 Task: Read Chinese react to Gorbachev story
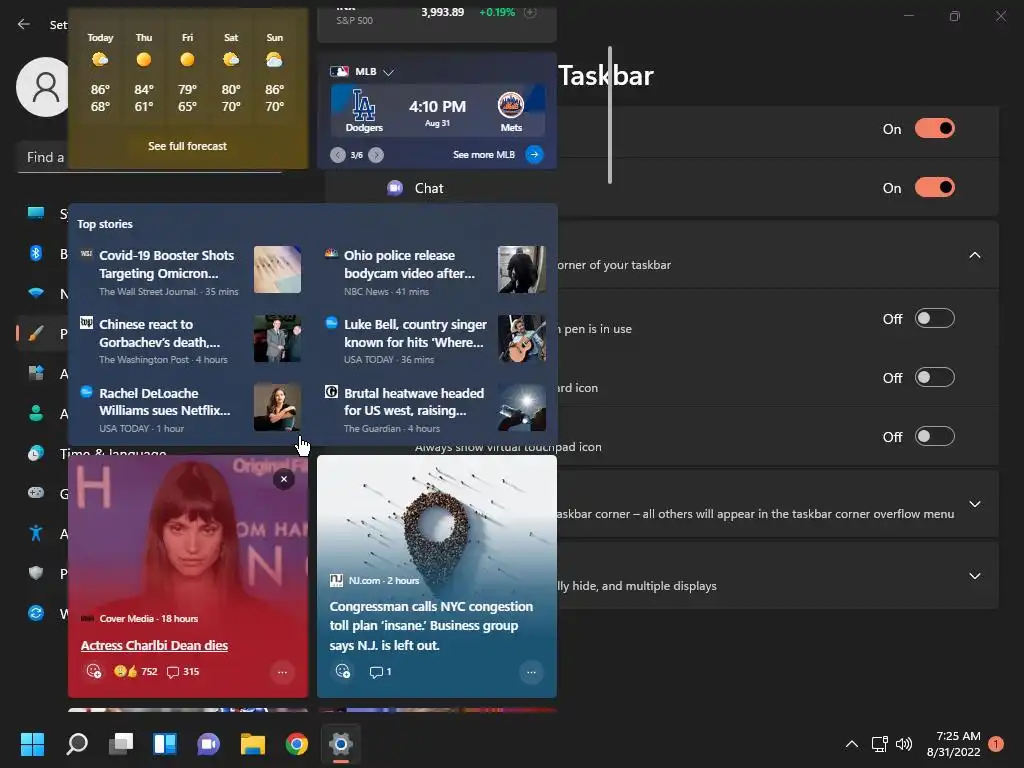point(159,333)
